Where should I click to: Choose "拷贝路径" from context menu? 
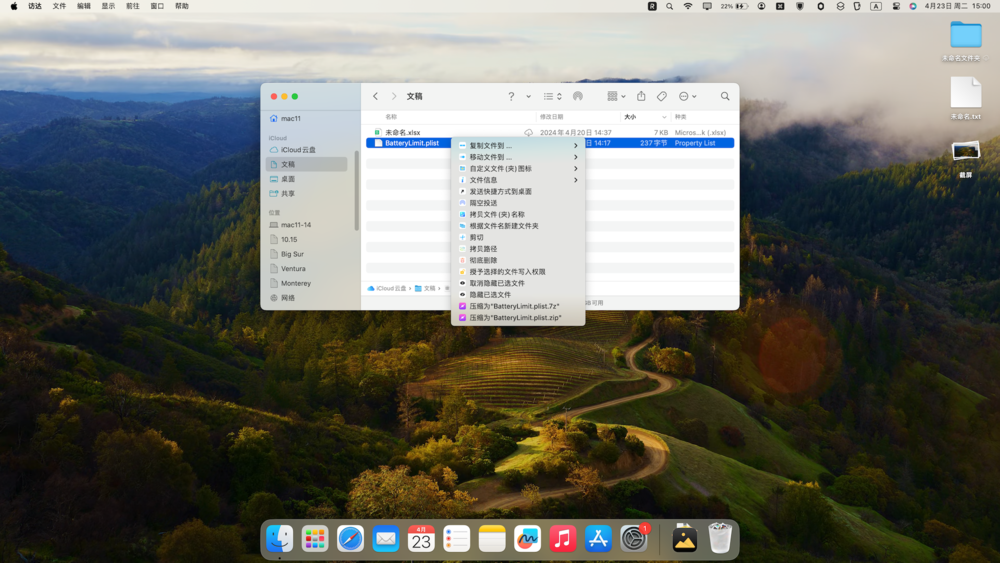pyautogui.click(x=483, y=249)
